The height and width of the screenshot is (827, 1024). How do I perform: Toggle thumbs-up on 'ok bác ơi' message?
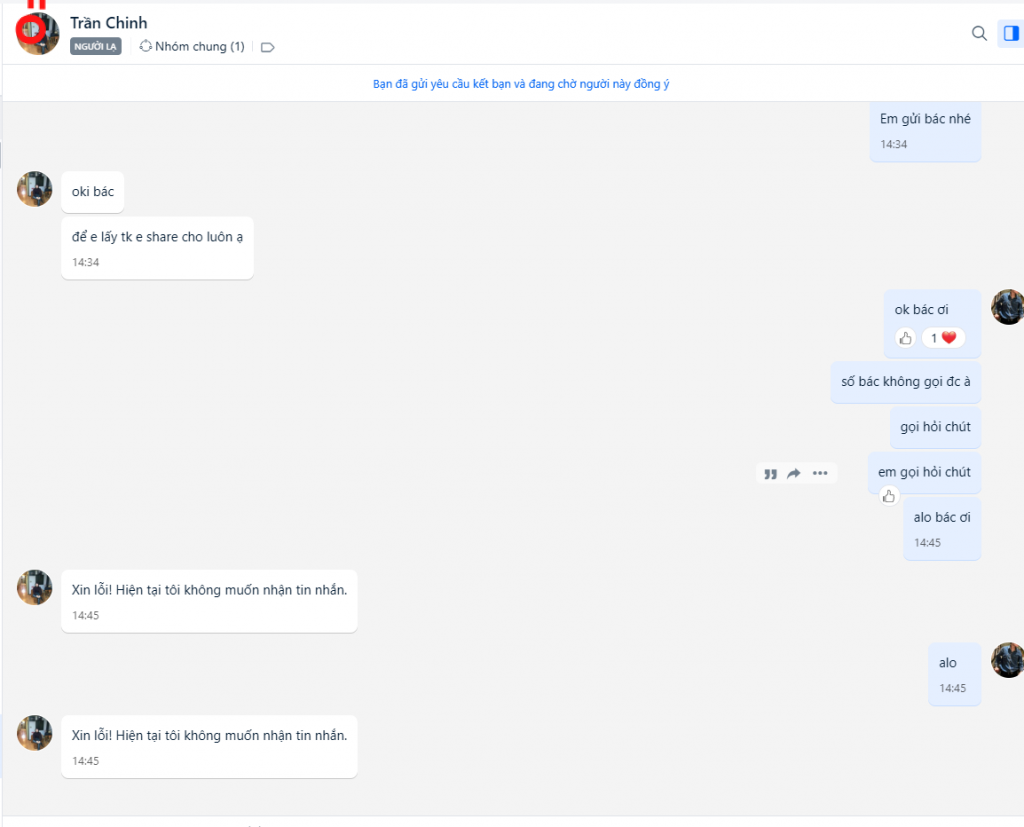[x=905, y=338]
